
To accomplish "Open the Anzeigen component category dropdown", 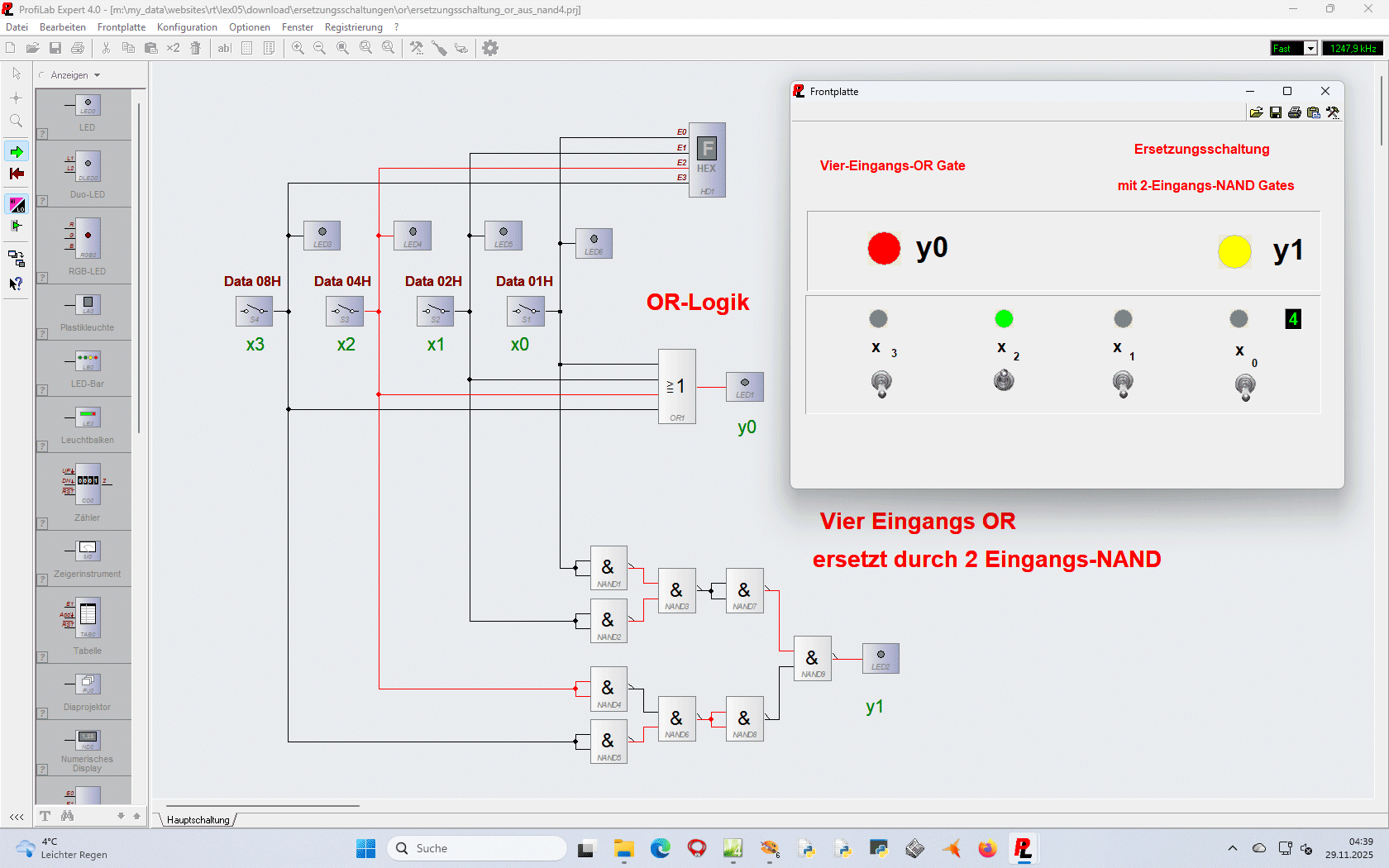I will 75,75.
